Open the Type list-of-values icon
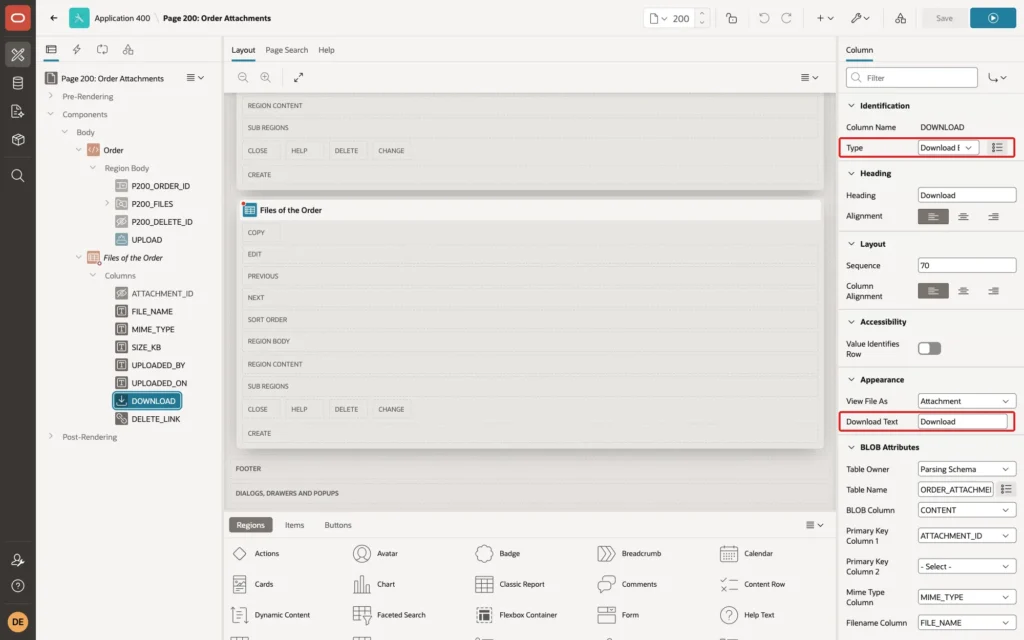 (x=997, y=148)
